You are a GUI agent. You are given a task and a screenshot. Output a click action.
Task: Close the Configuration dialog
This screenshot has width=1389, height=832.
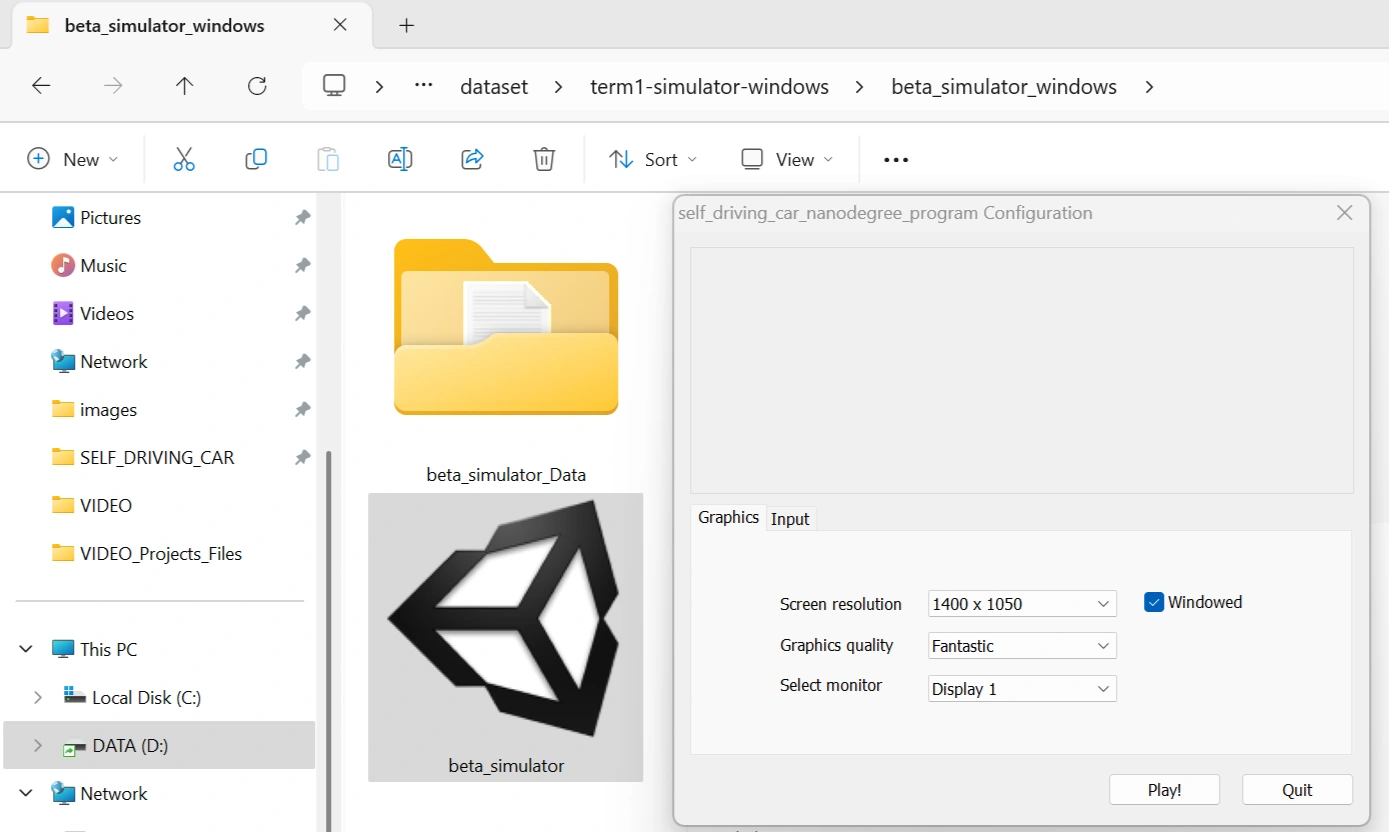(1345, 213)
